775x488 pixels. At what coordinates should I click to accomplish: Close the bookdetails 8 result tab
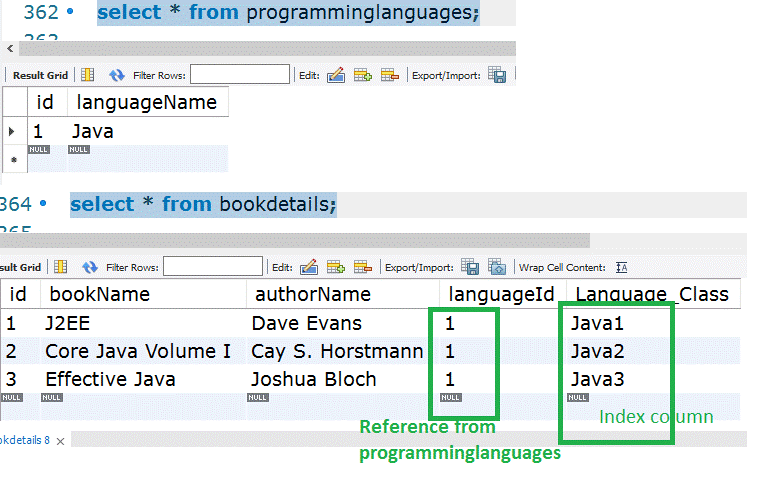point(60,441)
